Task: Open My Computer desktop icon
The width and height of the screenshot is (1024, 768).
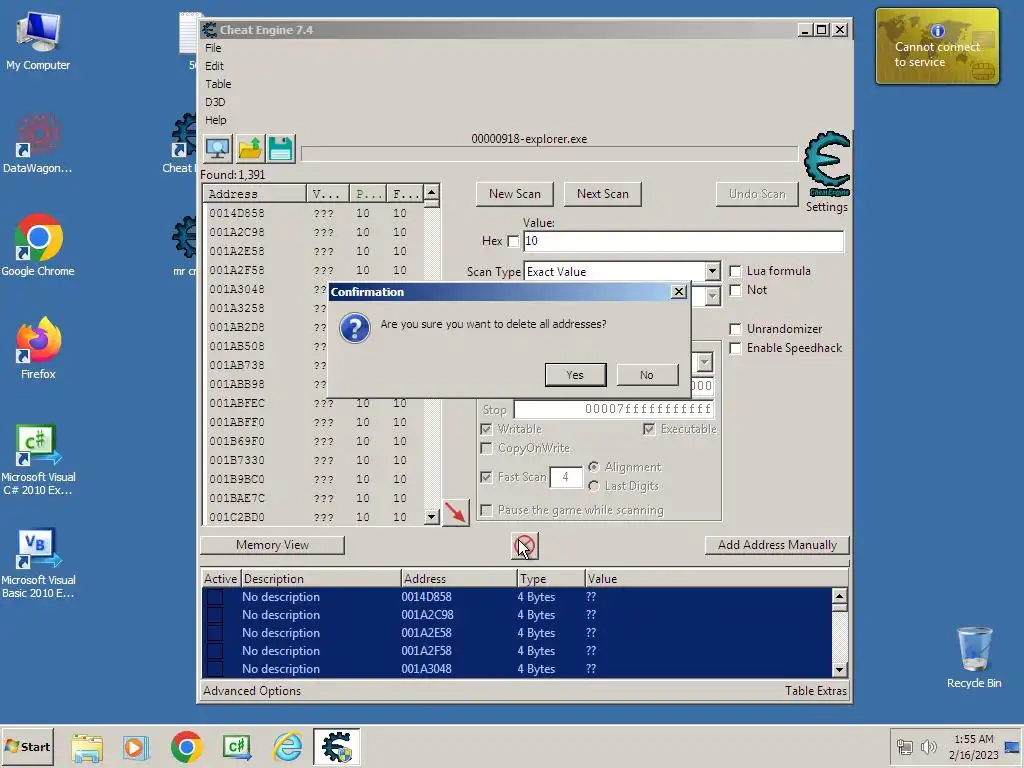Action: (x=38, y=40)
